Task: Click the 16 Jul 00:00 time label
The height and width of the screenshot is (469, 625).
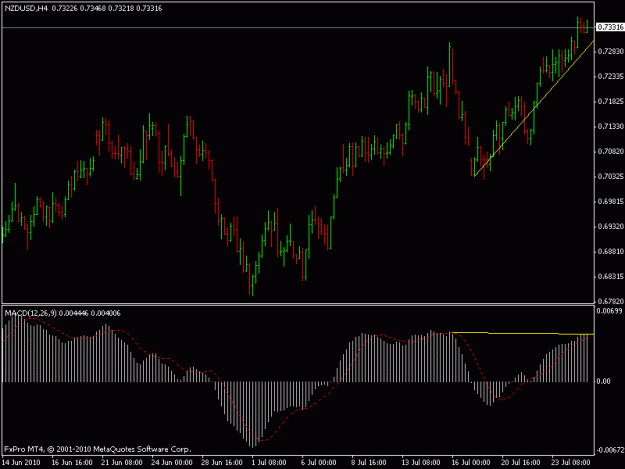Action: (x=471, y=463)
